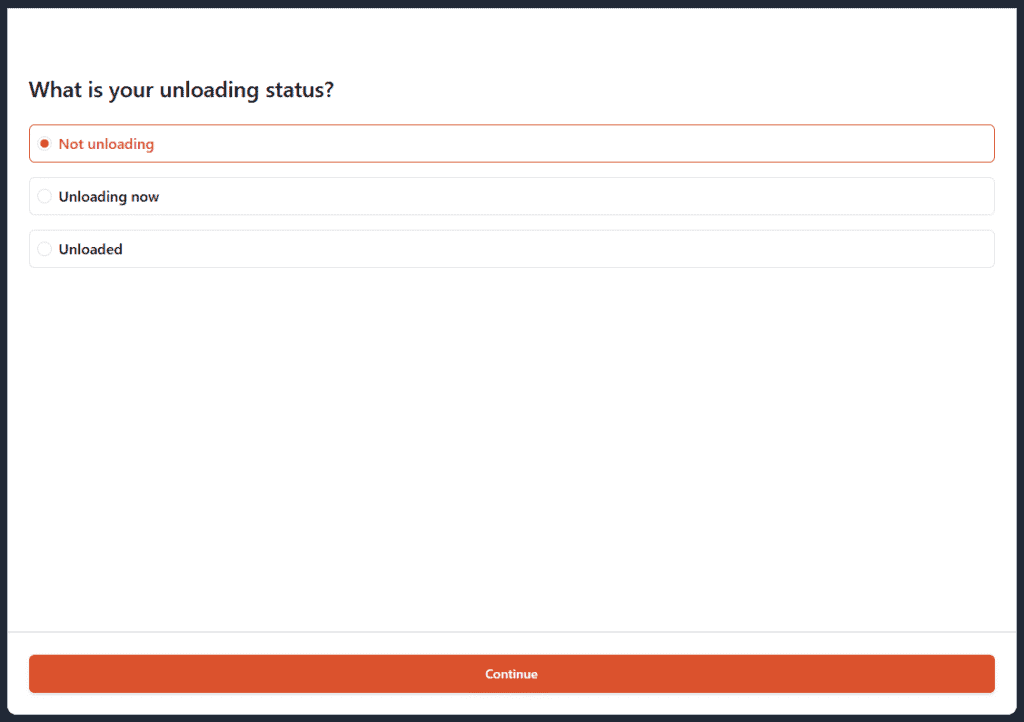1024x722 pixels.
Task: Click the 'Not unloading' label text
Action: pyautogui.click(x=106, y=144)
